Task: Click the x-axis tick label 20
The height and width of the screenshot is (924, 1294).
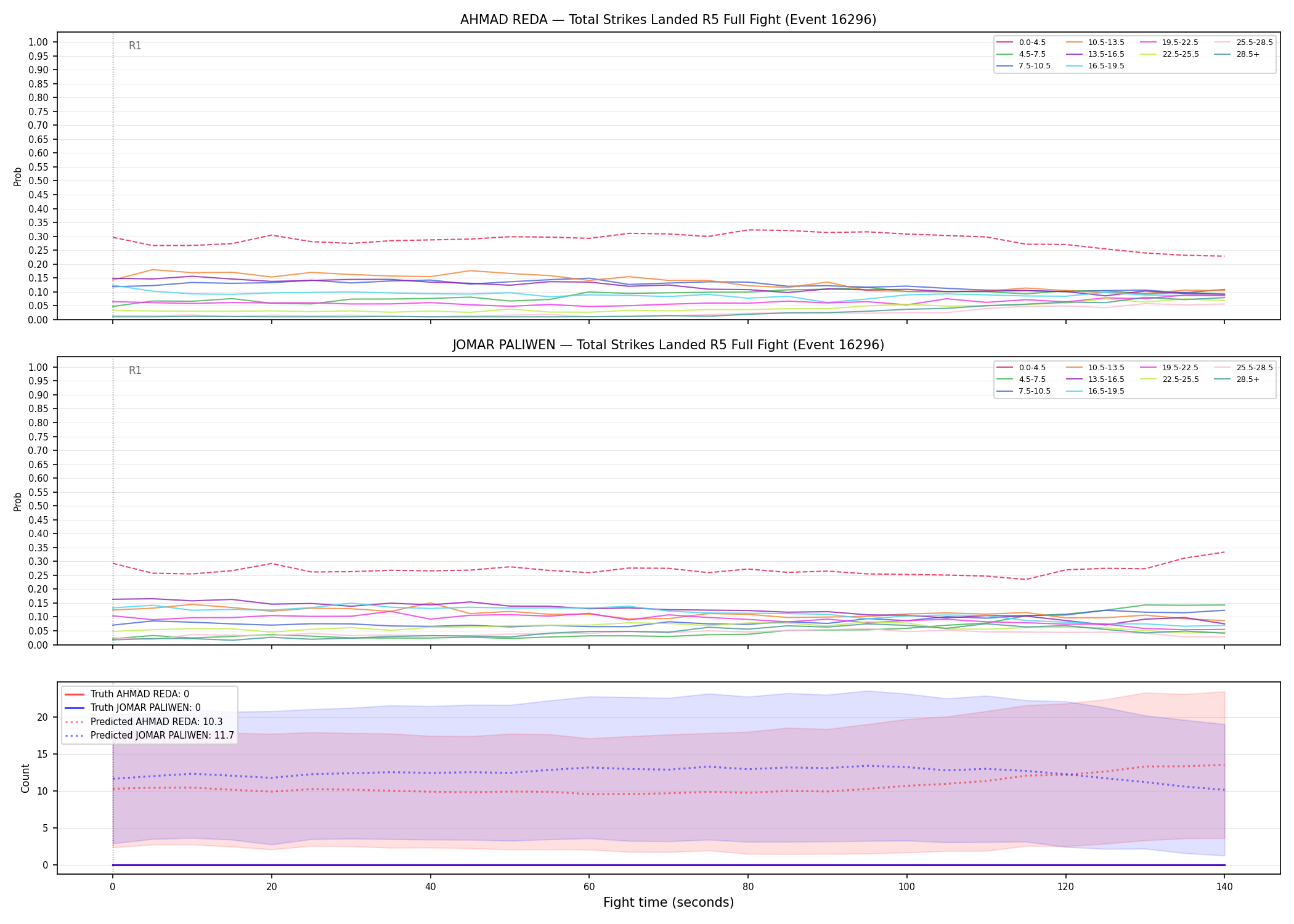Action: coord(271,887)
